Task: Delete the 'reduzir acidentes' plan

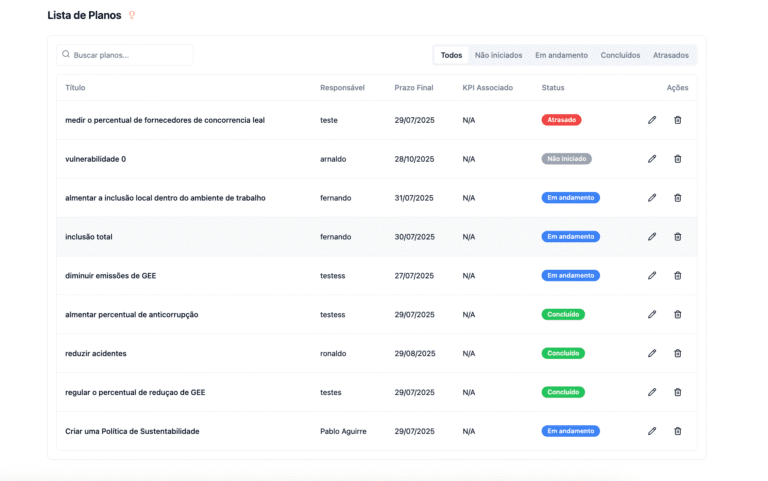Action: [x=677, y=353]
